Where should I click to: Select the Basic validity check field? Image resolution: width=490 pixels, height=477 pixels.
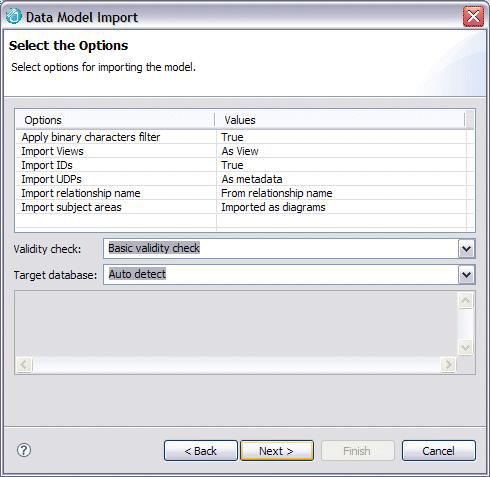click(x=281, y=249)
